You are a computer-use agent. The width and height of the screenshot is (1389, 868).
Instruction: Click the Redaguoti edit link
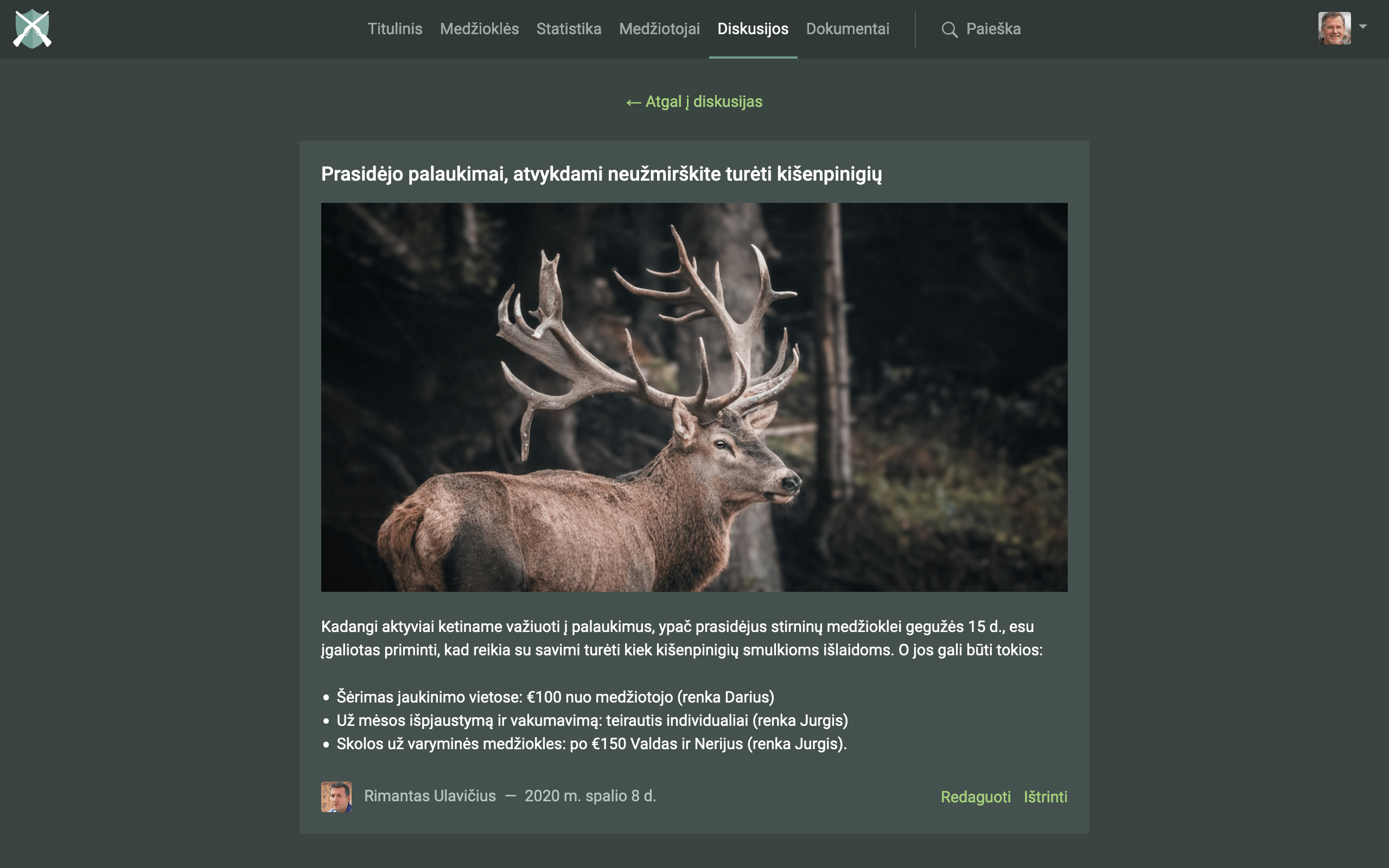point(975,797)
